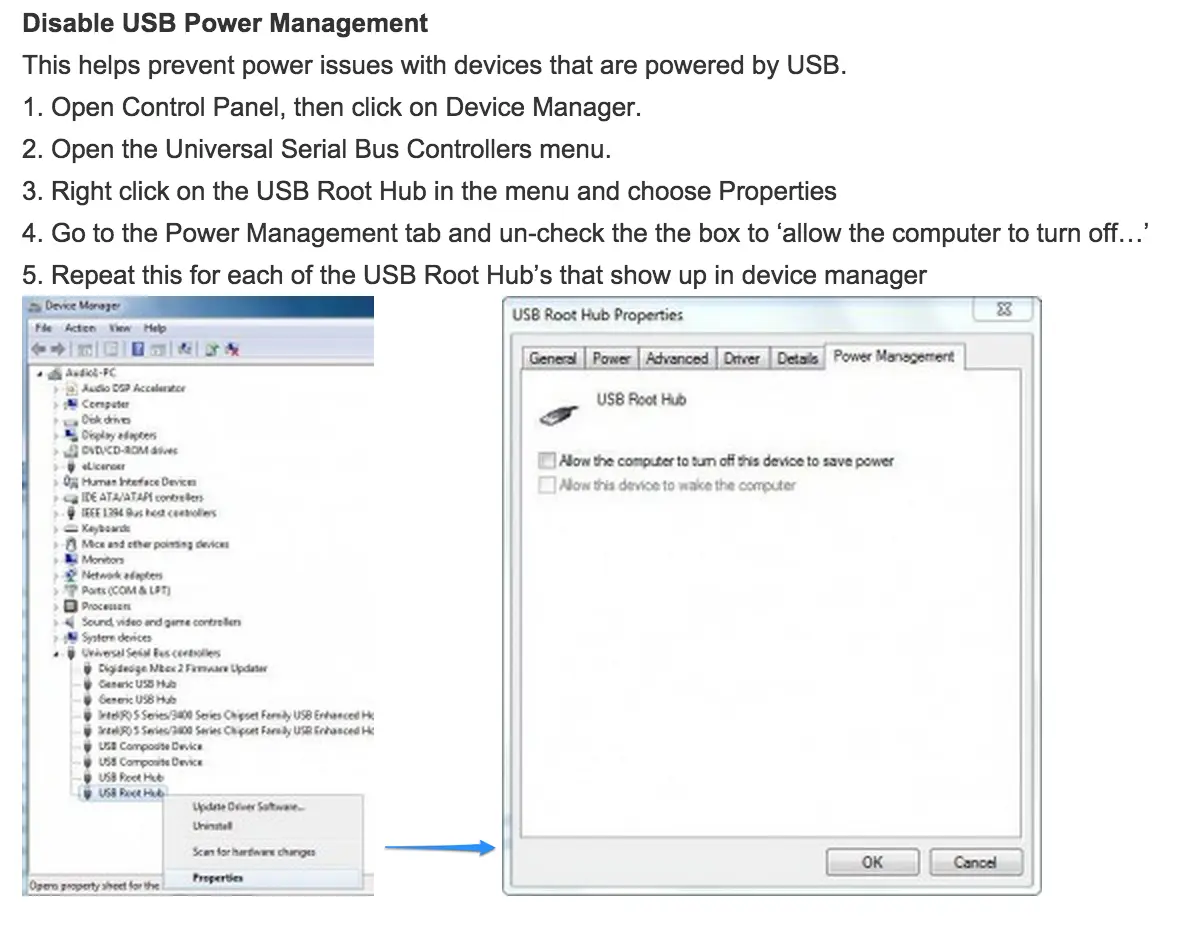Click the Network adapters icon
Screen dimensions: 1188x934
pyautogui.click(x=71, y=575)
